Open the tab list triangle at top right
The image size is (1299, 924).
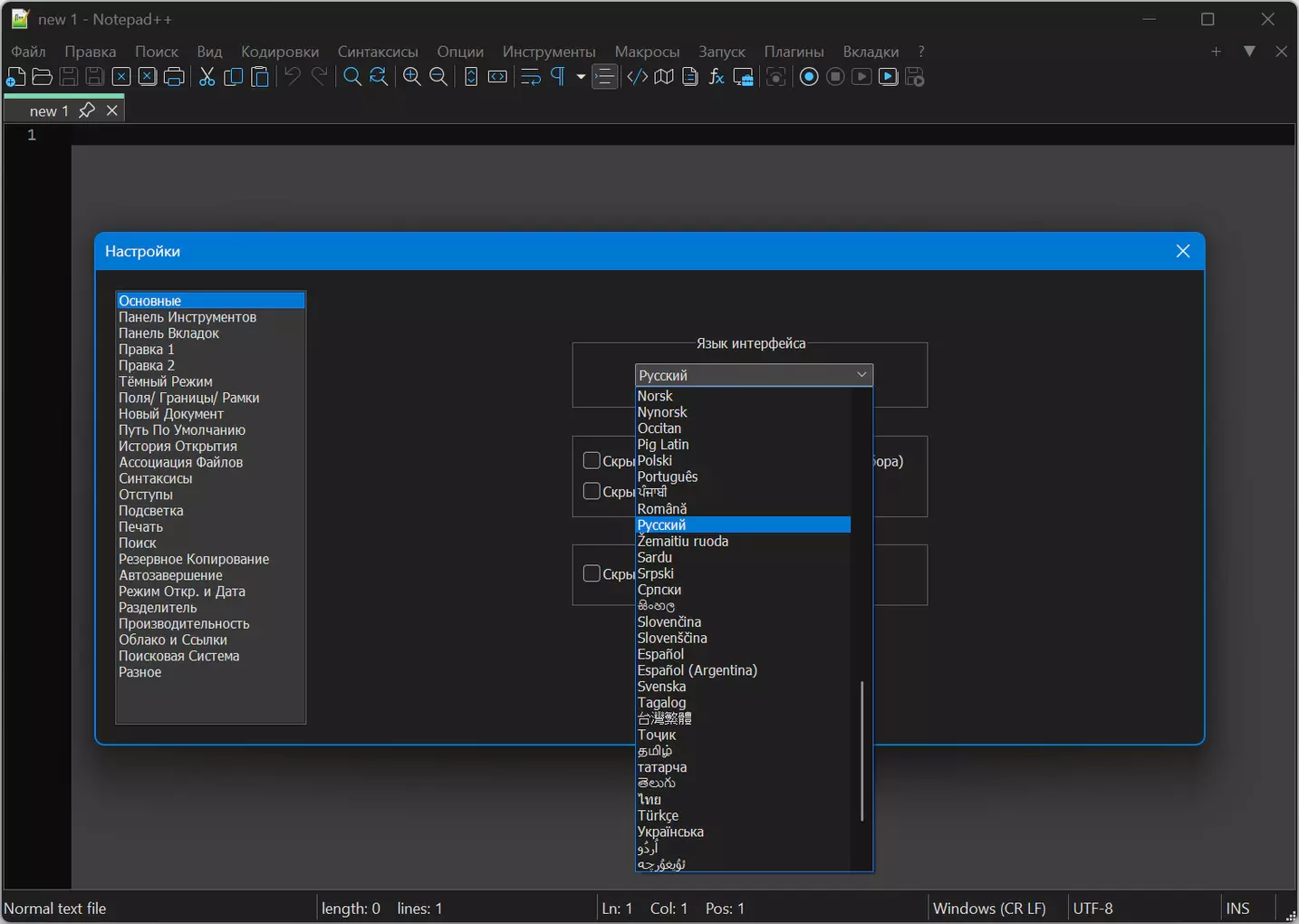click(1249, 52)
